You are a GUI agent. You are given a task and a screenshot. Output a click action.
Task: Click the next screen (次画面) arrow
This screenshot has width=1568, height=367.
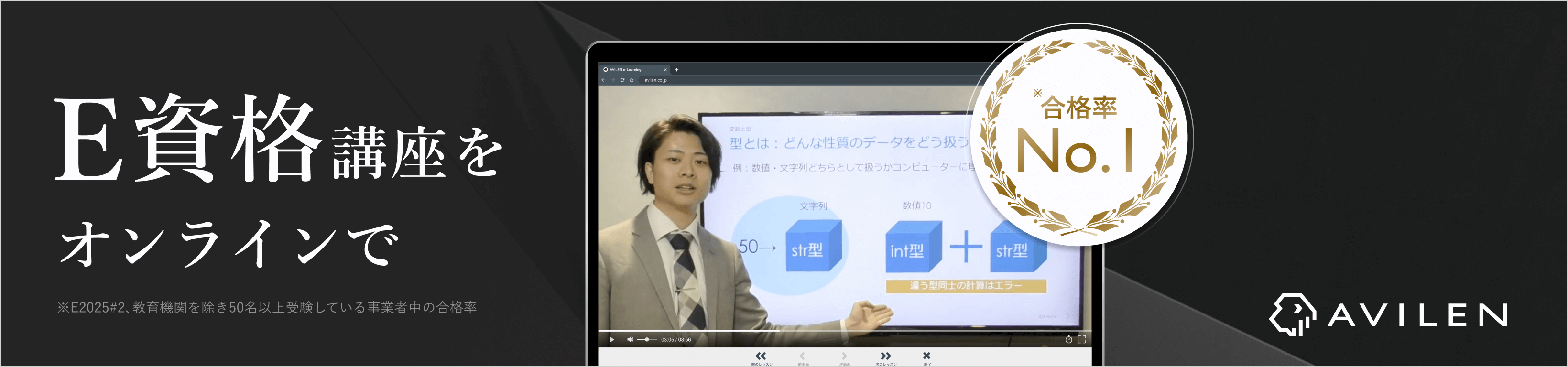click(844, 356)
